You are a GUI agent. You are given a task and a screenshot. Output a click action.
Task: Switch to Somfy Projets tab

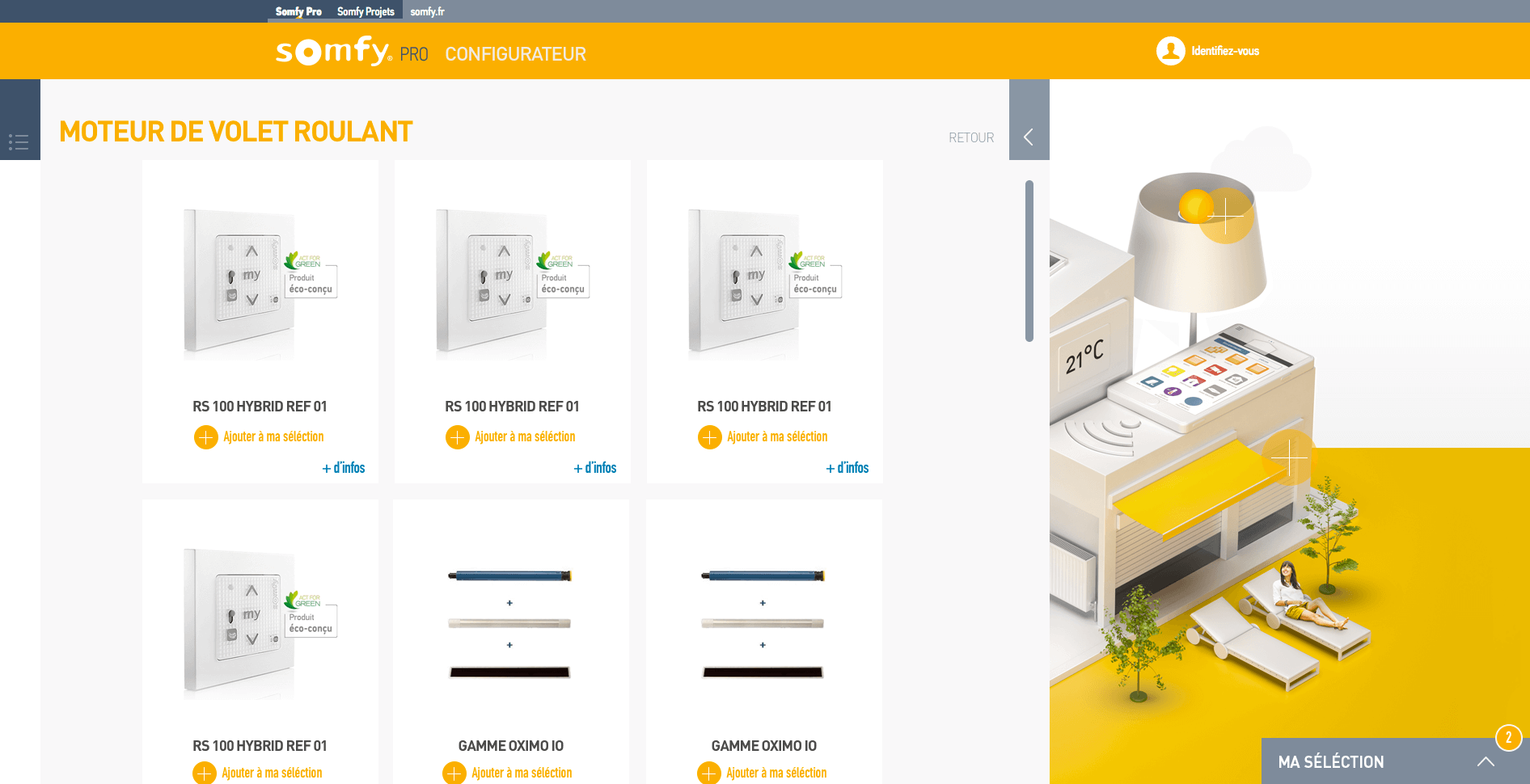[366, 11]
